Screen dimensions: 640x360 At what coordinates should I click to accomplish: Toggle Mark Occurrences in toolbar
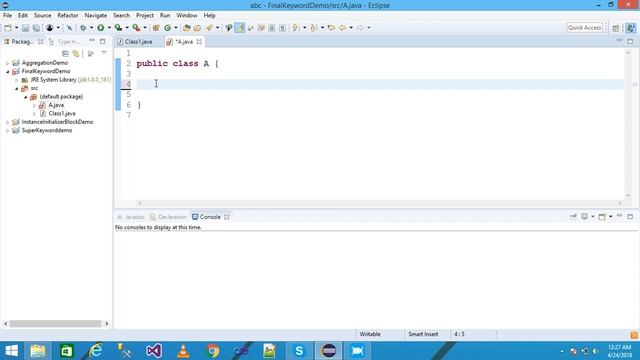[x=240, y=28]
